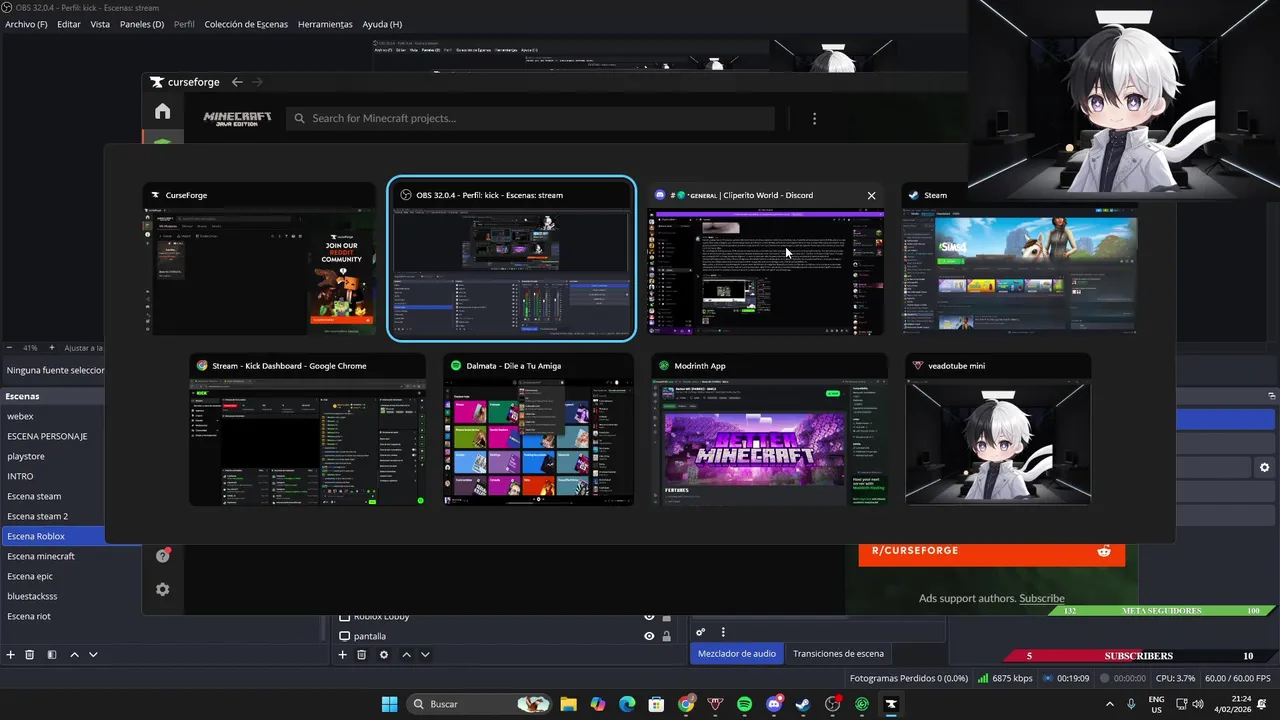Open the Paneles menu
Screen dimensions: 1280x720
coord(142,24)
